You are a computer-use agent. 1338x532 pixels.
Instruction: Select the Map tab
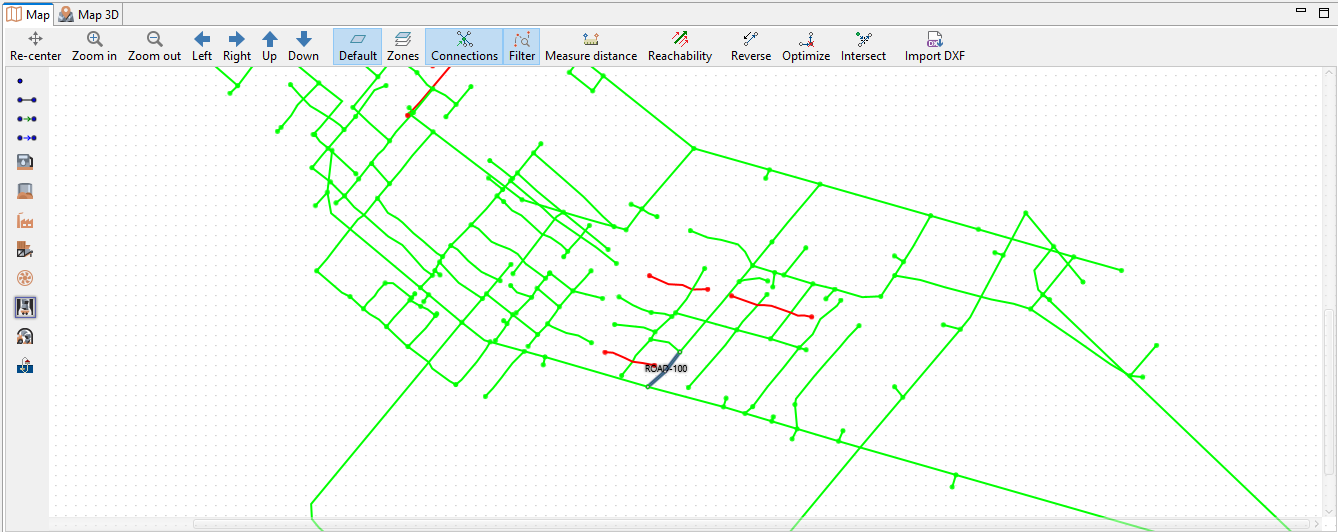pos(28,14)
